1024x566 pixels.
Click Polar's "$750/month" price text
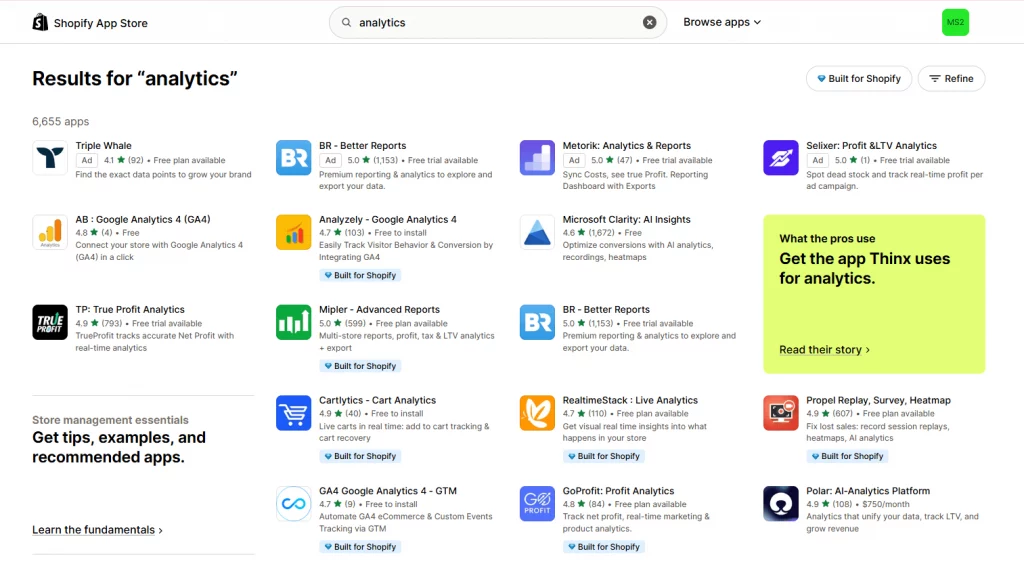coord(886,504)
